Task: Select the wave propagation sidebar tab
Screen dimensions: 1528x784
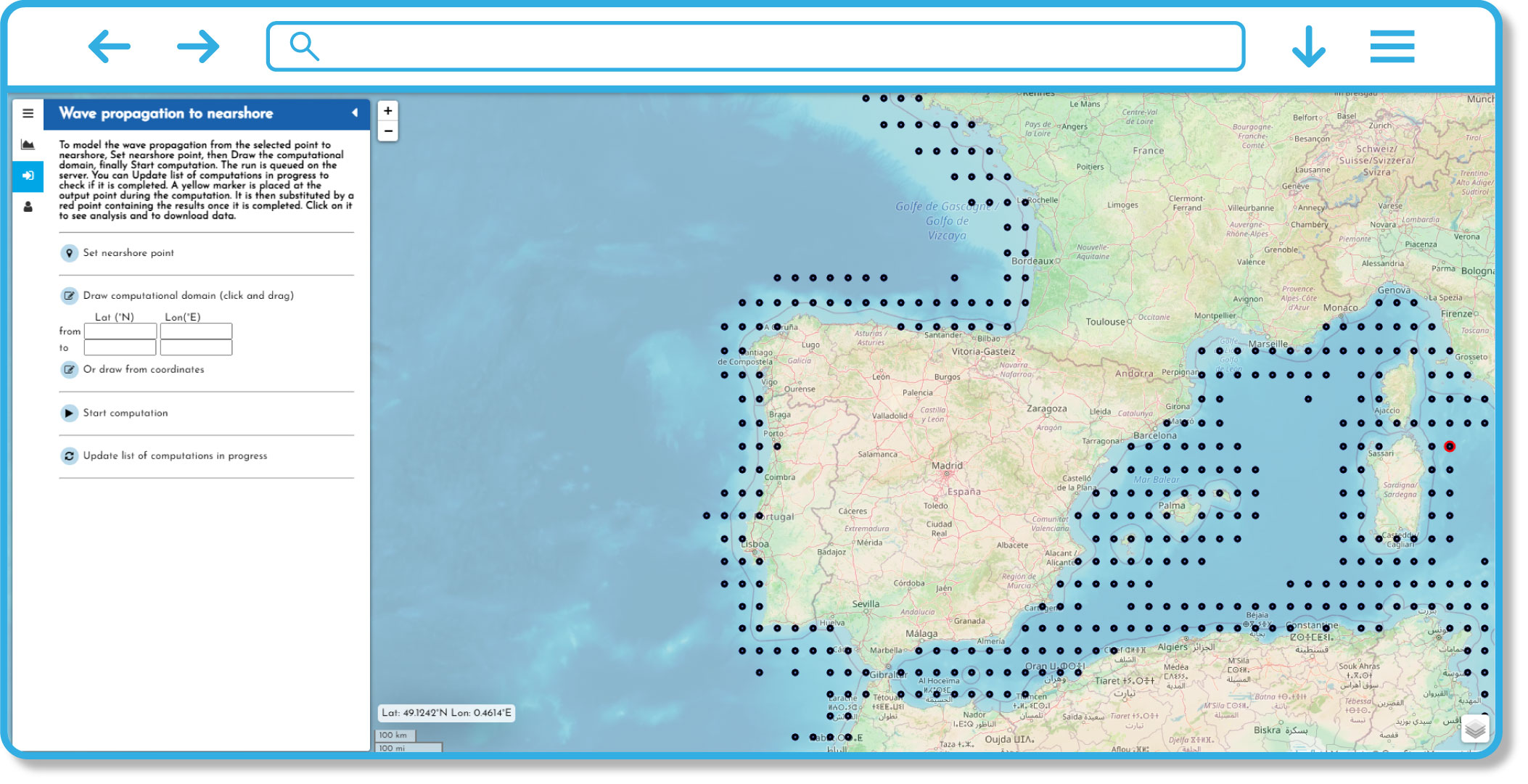Action: pyautogui.click(x=28, y=176)
